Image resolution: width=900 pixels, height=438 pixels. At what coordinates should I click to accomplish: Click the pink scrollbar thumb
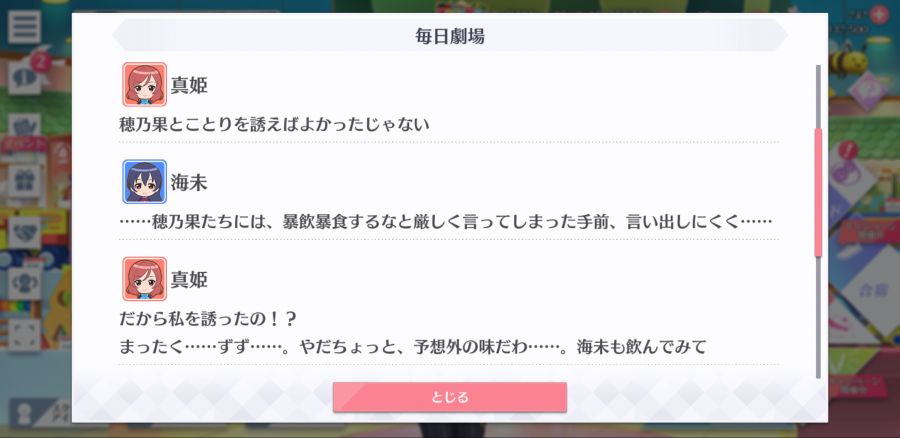click(818, 193)
